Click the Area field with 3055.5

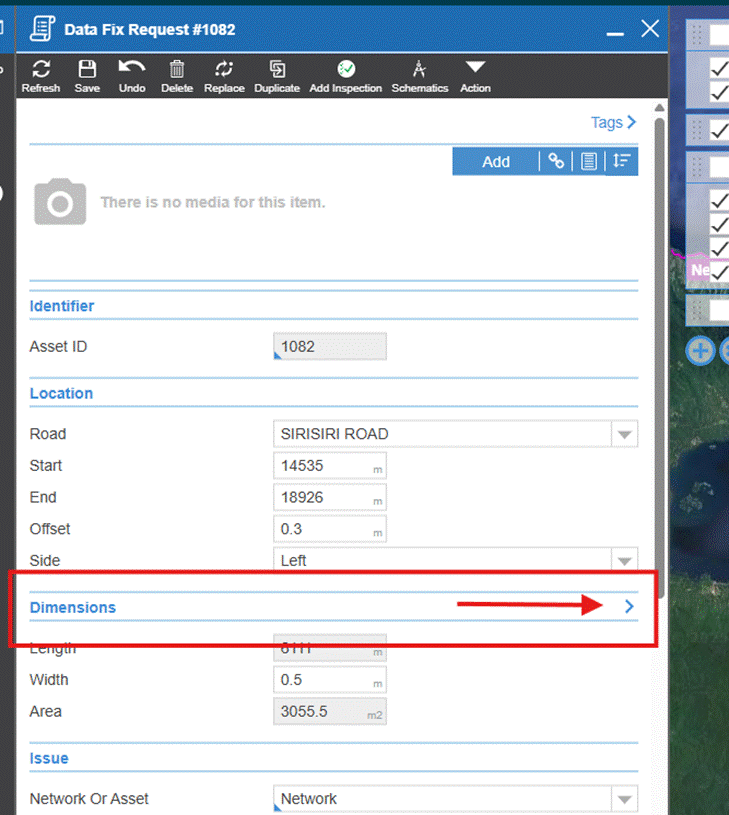[x=330, y=712]
